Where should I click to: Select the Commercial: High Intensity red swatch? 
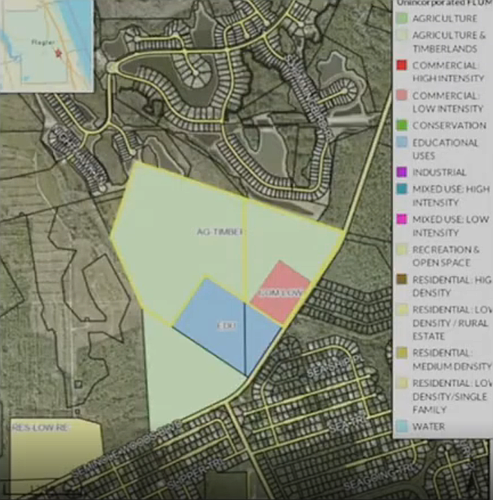402,65
